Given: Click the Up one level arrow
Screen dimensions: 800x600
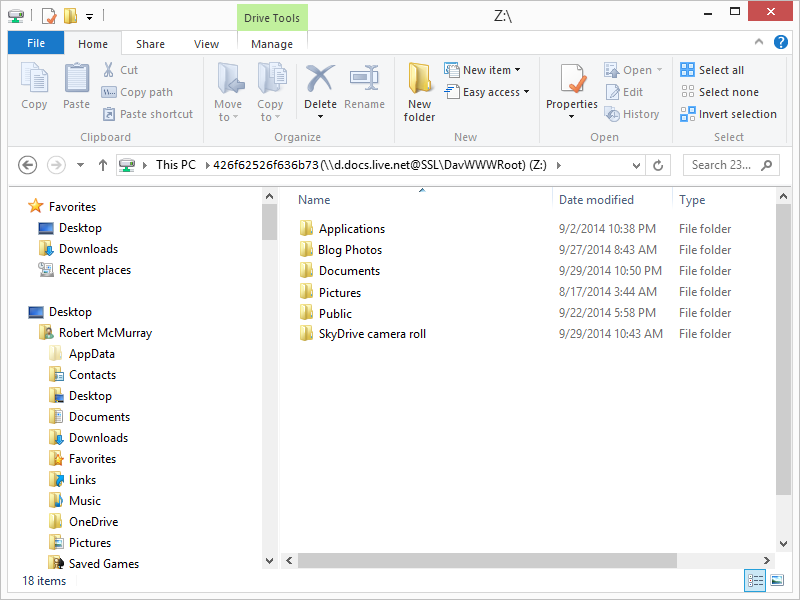Looking at the screenshot, I should click(x=102, y=165).
